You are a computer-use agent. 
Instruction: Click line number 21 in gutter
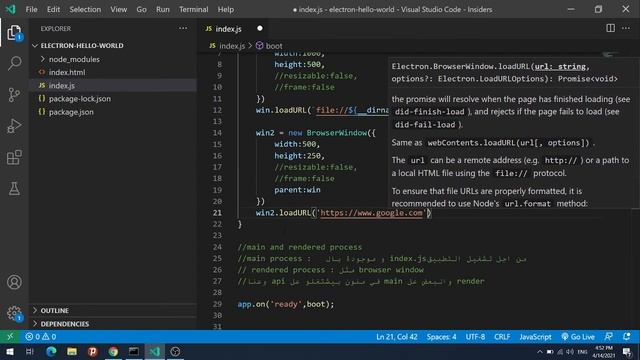click(217, 213)
